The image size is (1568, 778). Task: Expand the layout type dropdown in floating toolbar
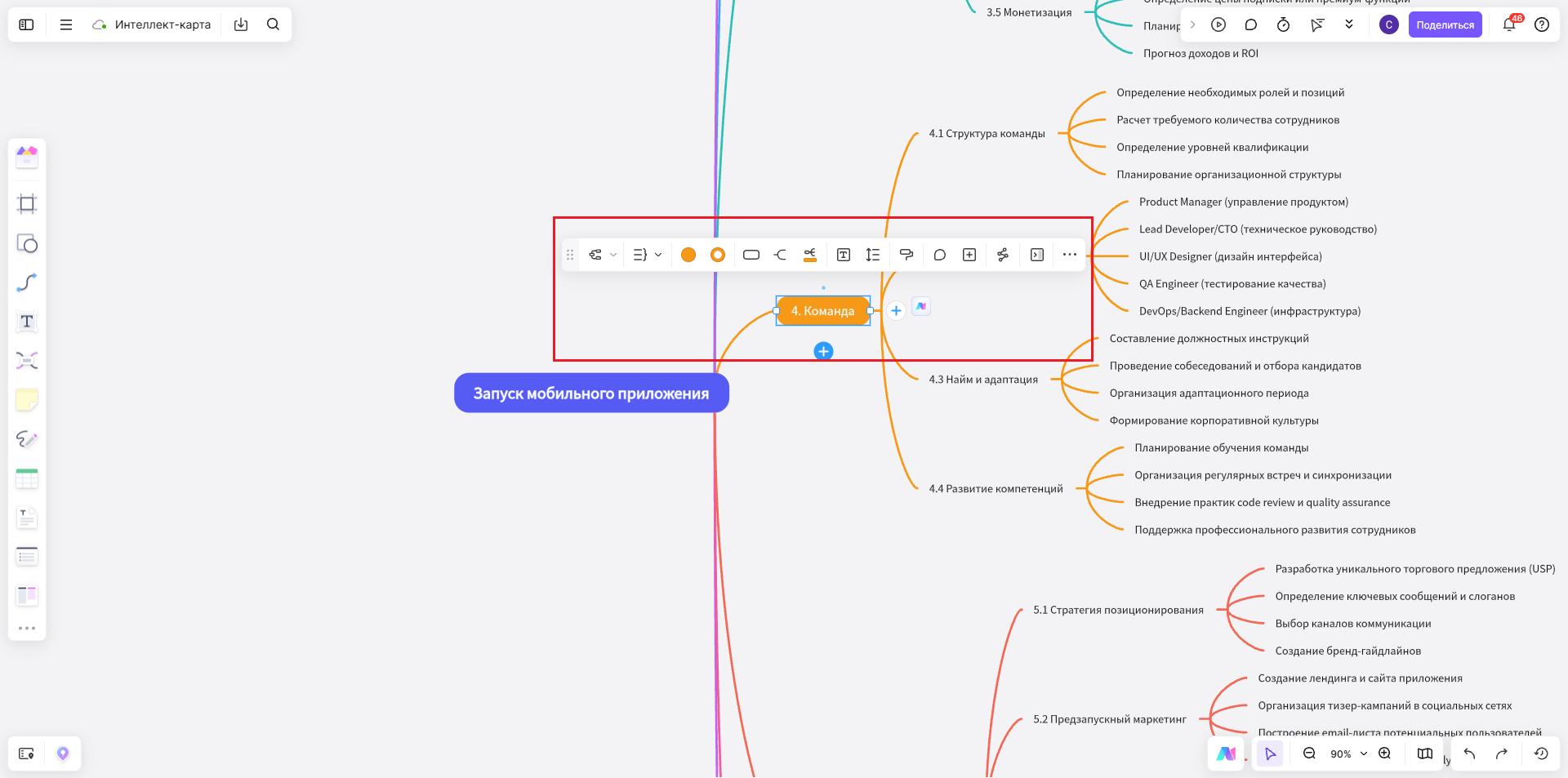pyautogui.click(x=648, y=255)
